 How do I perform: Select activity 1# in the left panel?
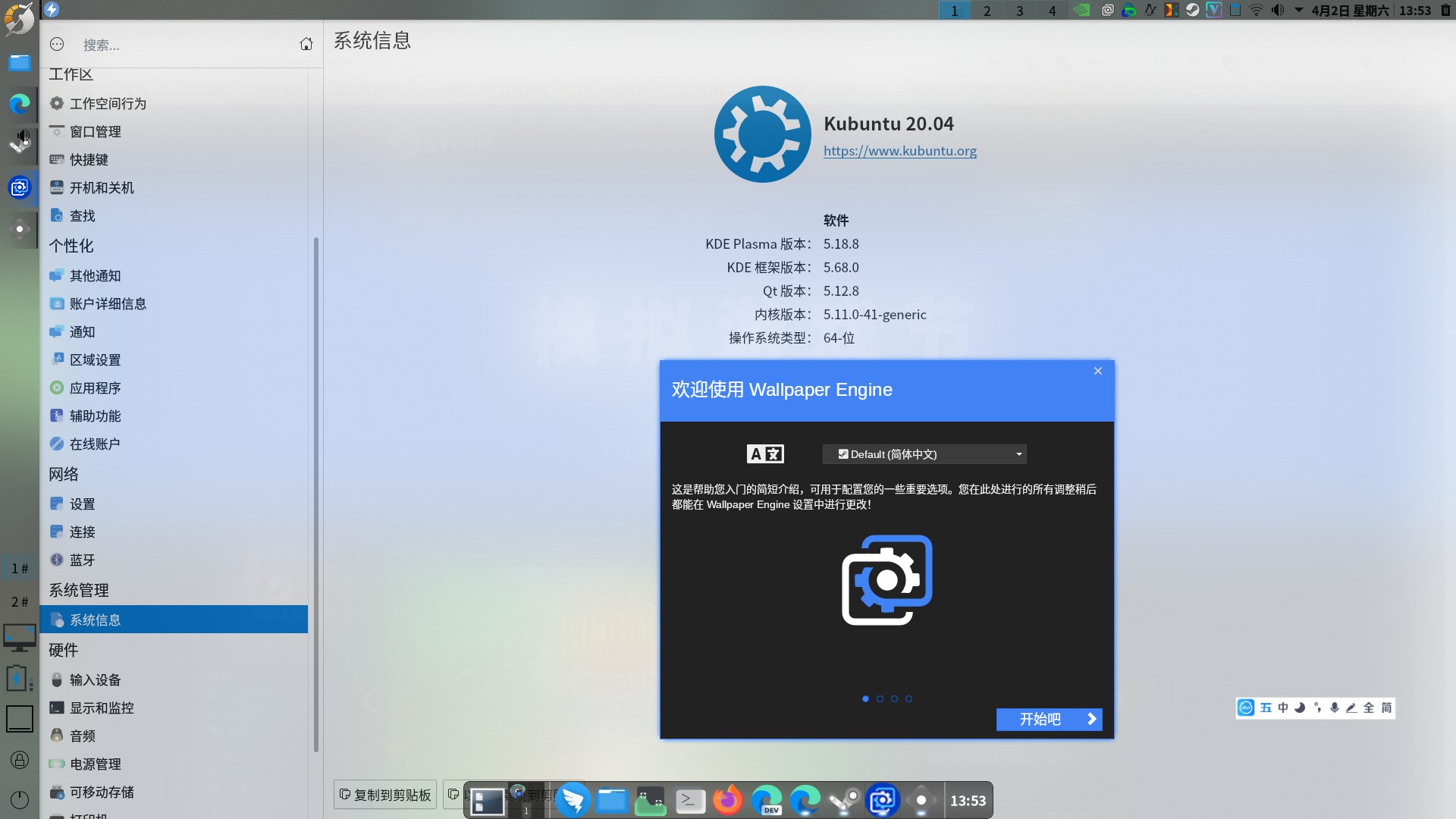[x=20, y=568]
